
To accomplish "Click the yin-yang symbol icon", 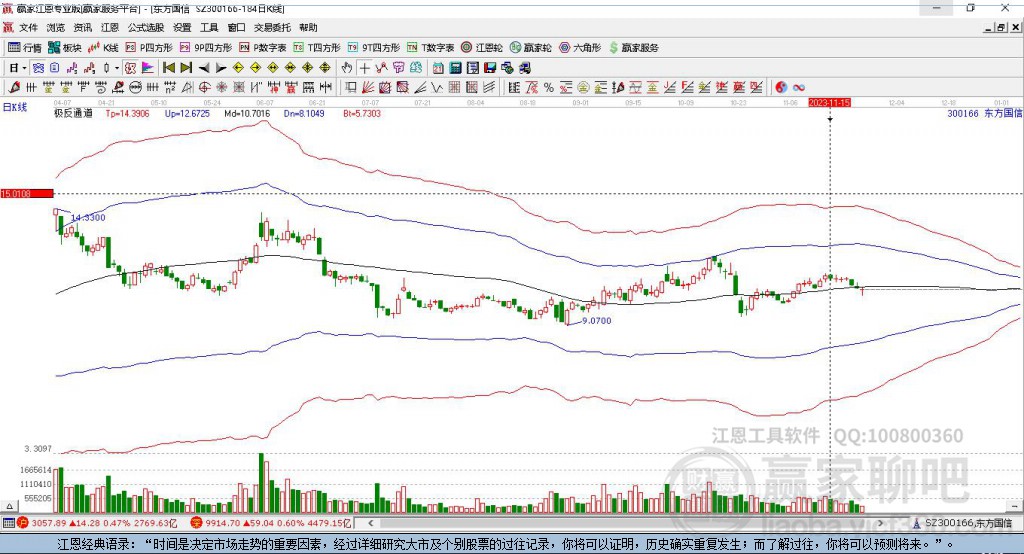I will (x=781, y=87).
